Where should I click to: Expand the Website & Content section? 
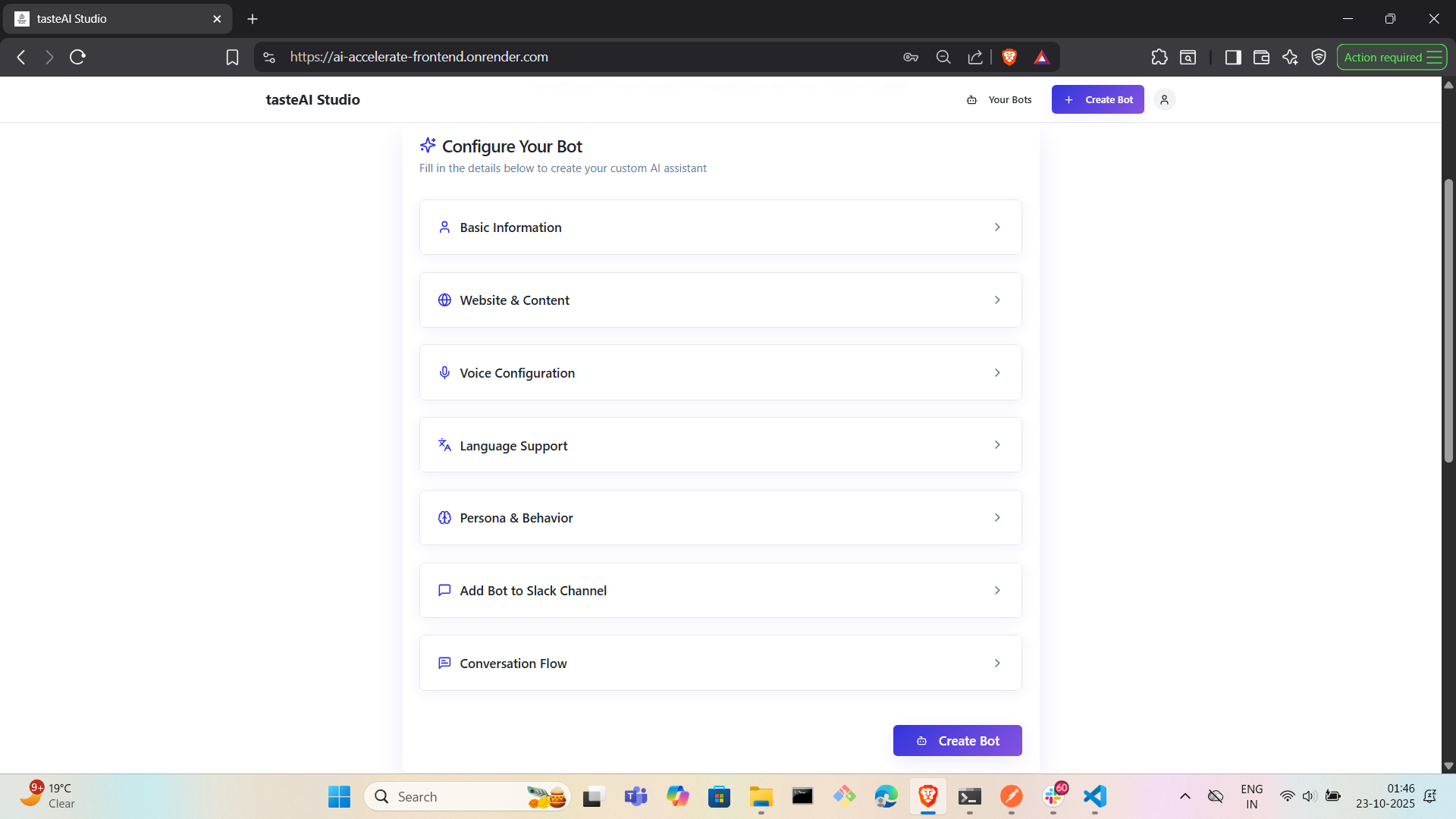(720, 300)
